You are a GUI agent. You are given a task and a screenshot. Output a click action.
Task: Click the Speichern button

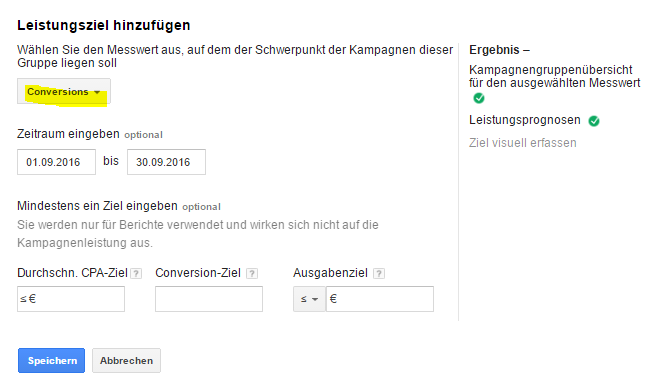tap(52, 360)
